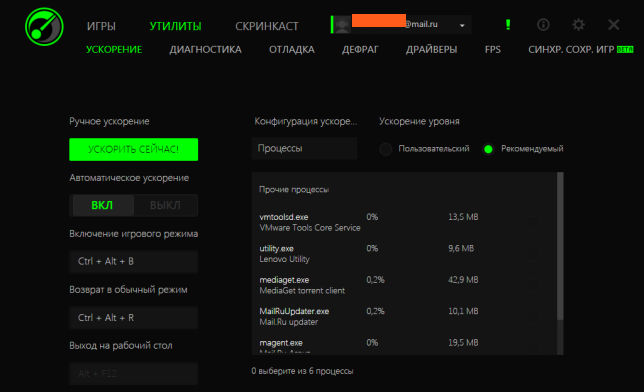Turn auto boost on with ВКЛ

(x=102, y=205)
